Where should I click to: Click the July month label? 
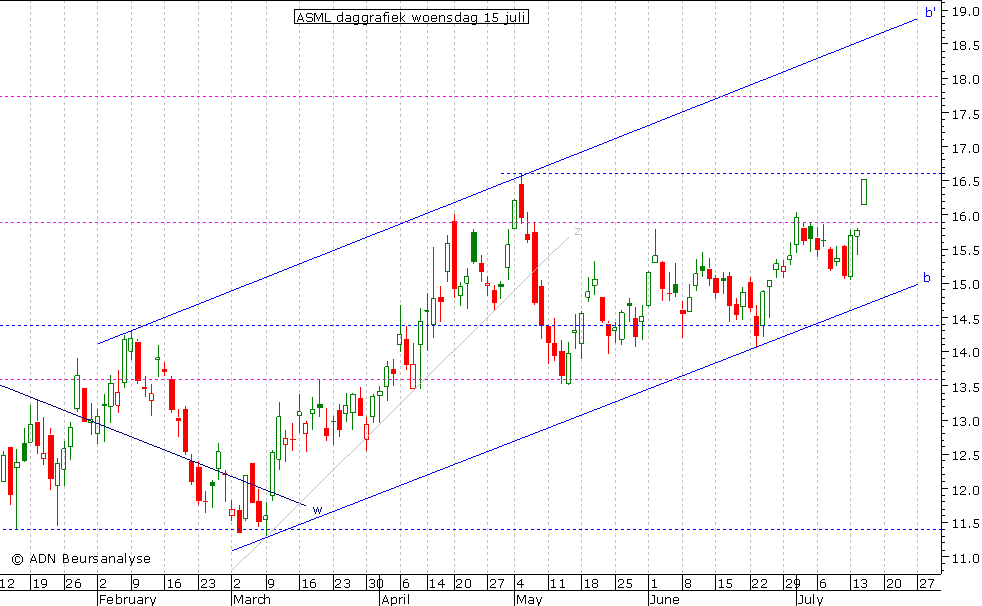point(810,599)
